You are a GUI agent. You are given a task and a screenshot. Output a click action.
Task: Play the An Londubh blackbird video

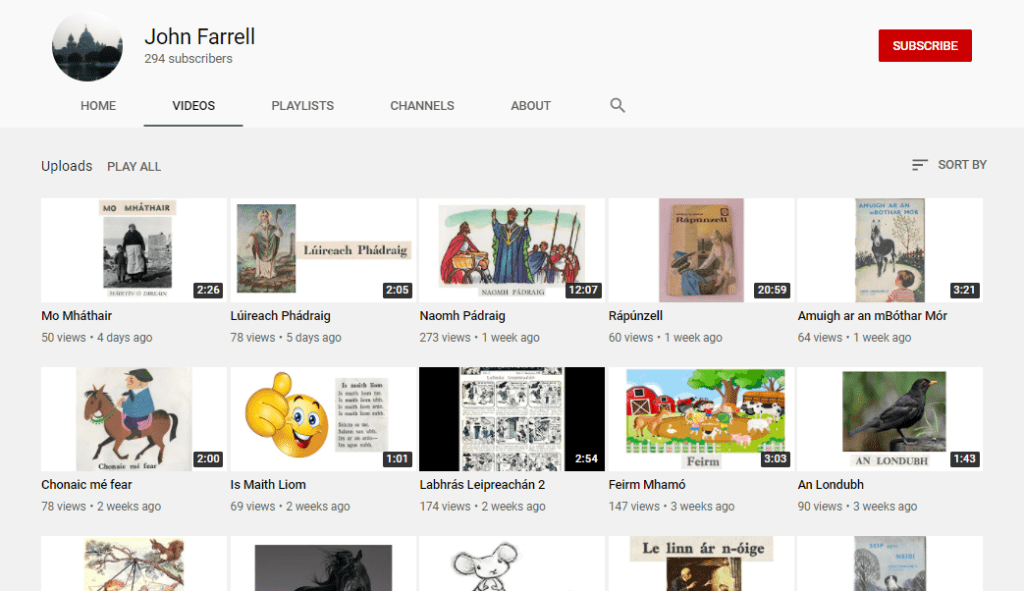tap(890, 419)
